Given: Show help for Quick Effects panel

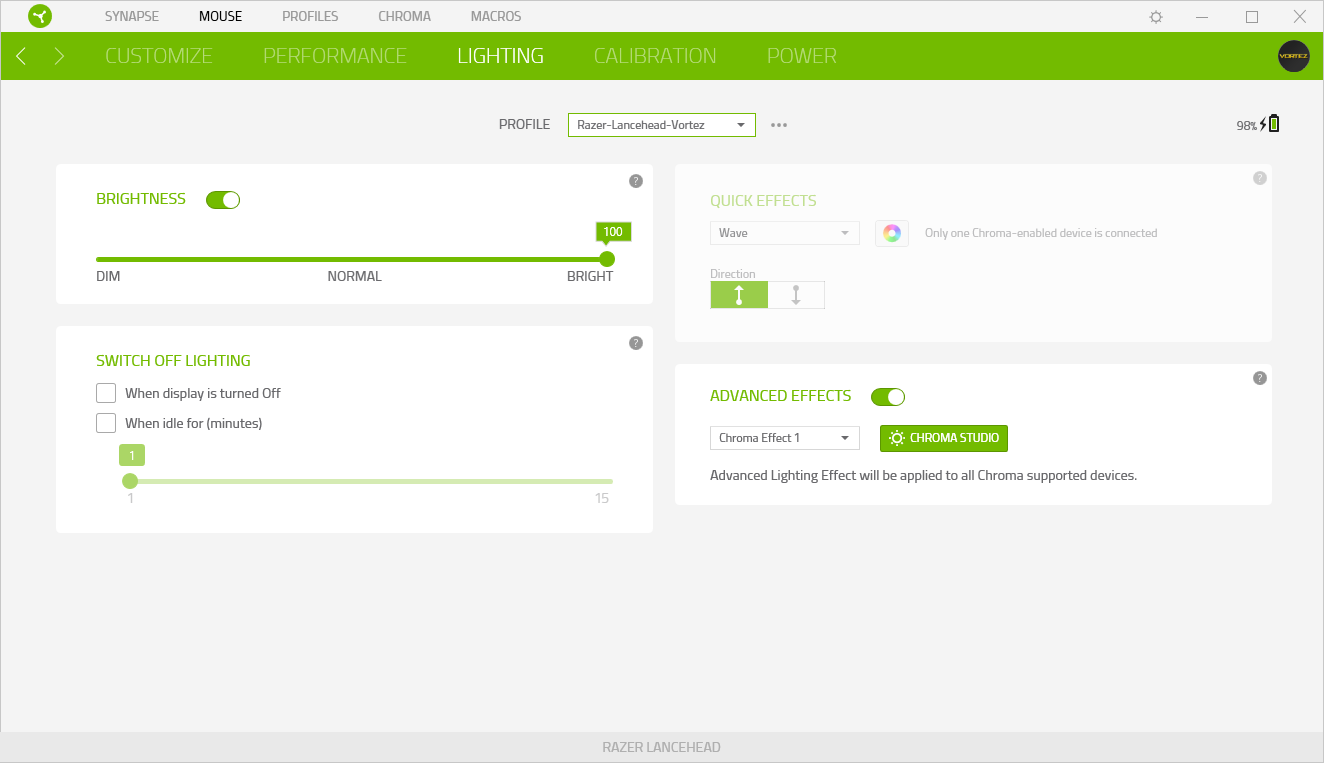Looking at the screenshot, I should coord(1259,178).
